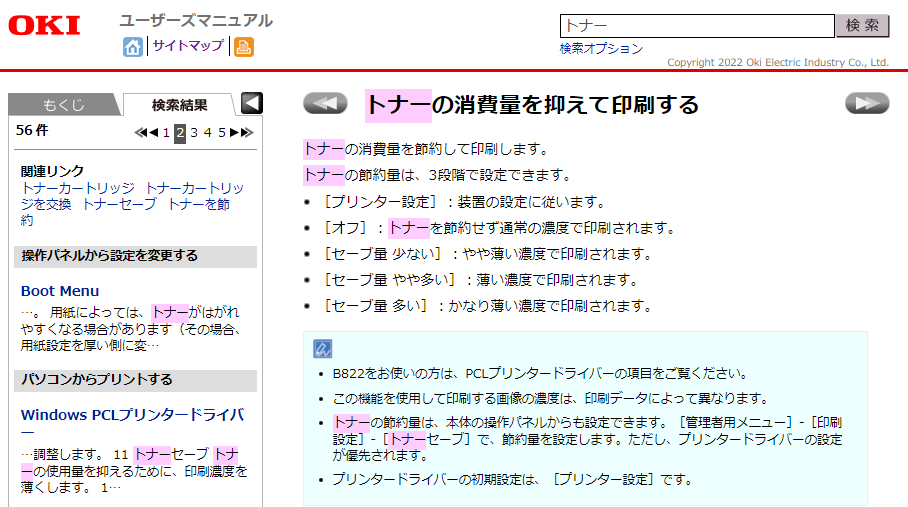The width and height of the screenshot is (908, 507).
Task: Switch to the もくじ tab
Action: click(x=63, y=105)
